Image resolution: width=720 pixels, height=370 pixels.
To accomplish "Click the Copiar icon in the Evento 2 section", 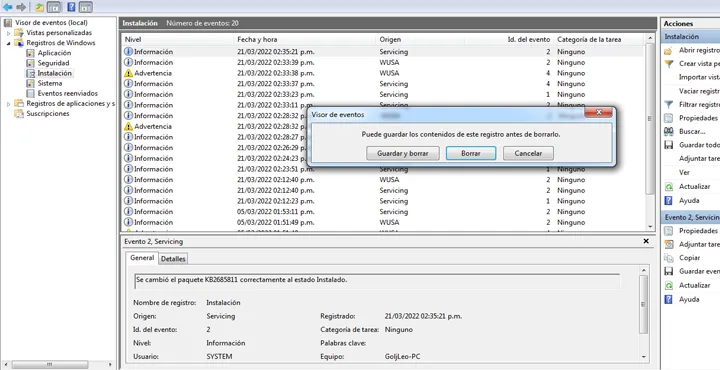I will 669,258.
